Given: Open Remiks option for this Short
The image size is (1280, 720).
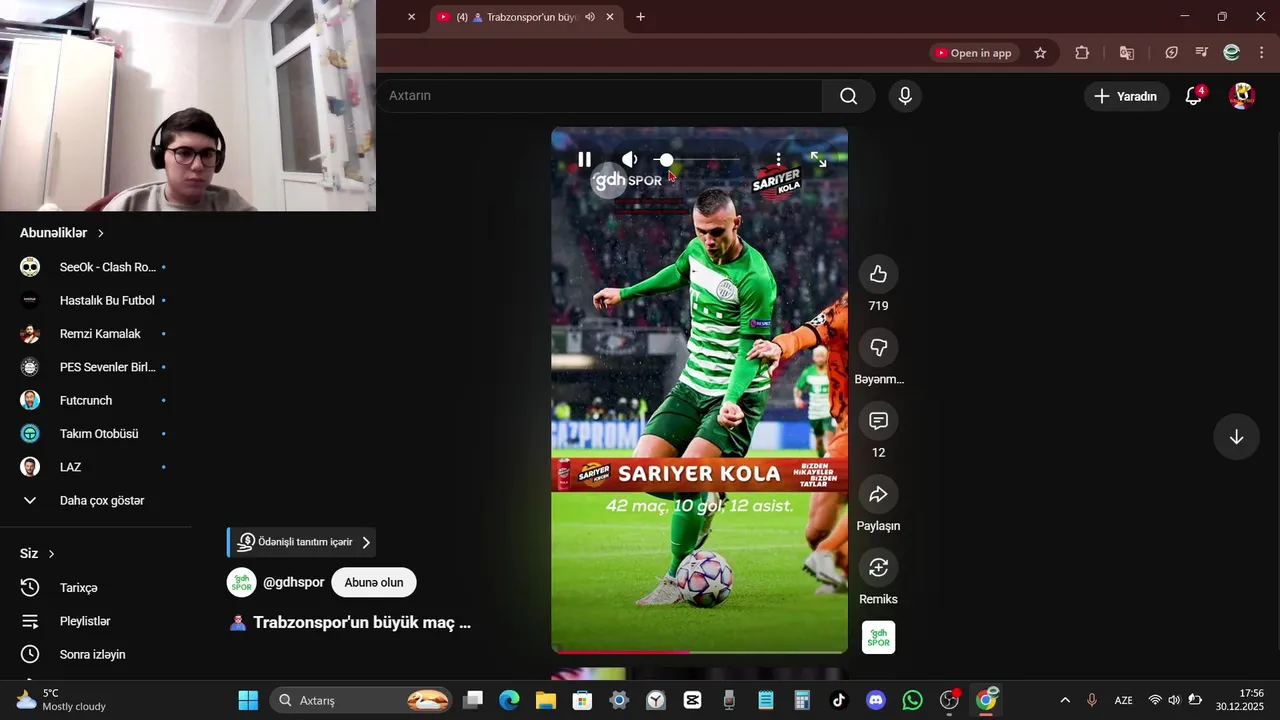Looking at the screenshot, I should pos(878,567).
